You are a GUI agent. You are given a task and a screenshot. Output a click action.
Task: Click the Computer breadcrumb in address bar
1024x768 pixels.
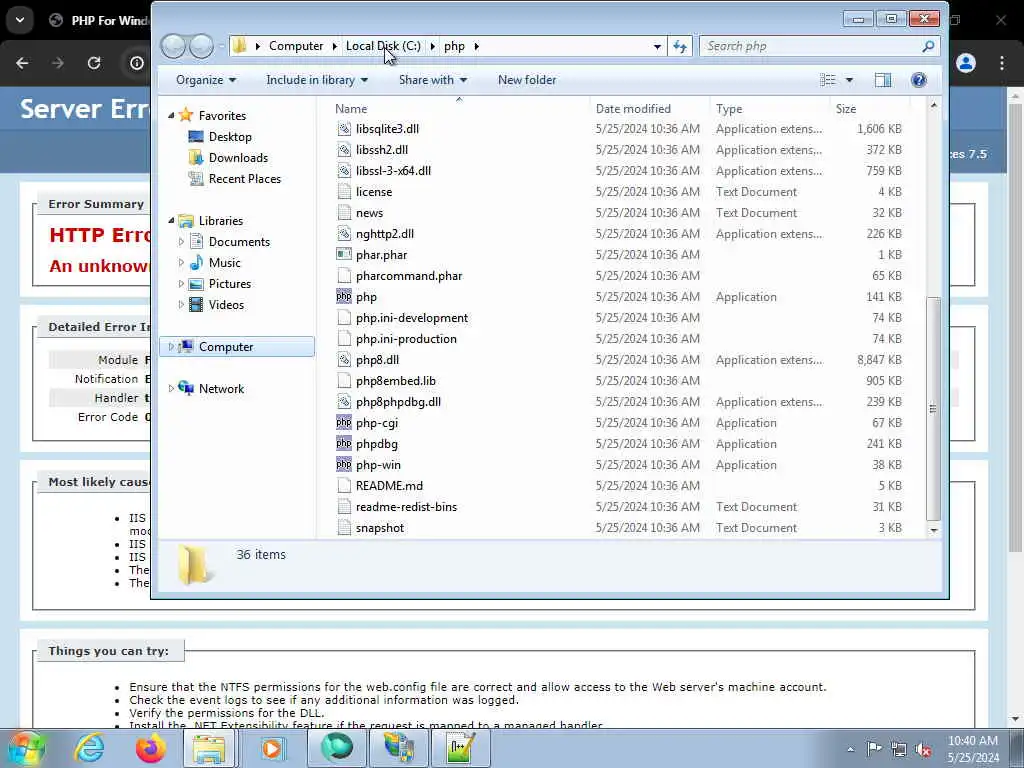296,46
